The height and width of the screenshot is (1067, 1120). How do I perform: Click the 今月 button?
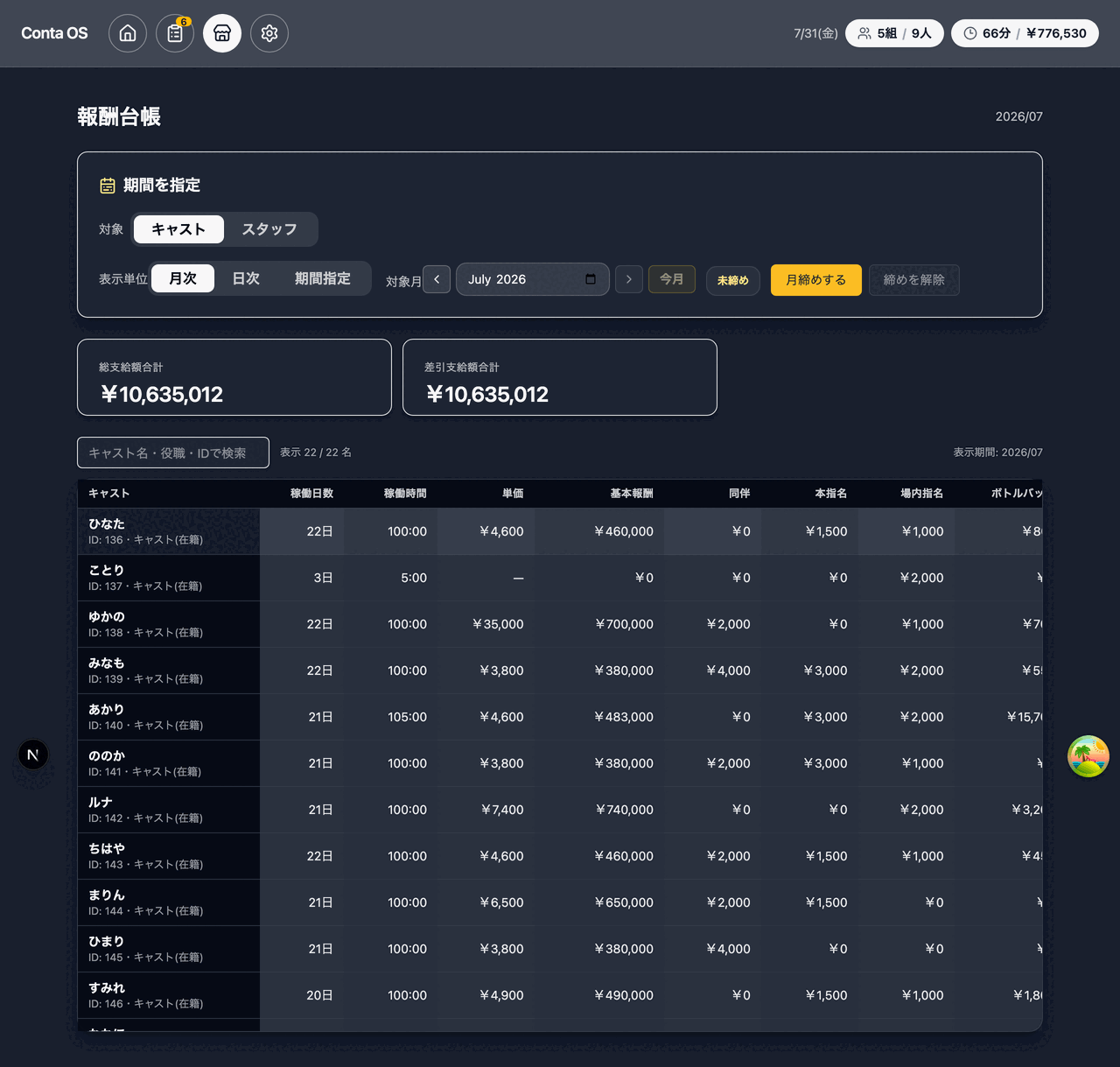pyautogui.click(x=672, y=279)
